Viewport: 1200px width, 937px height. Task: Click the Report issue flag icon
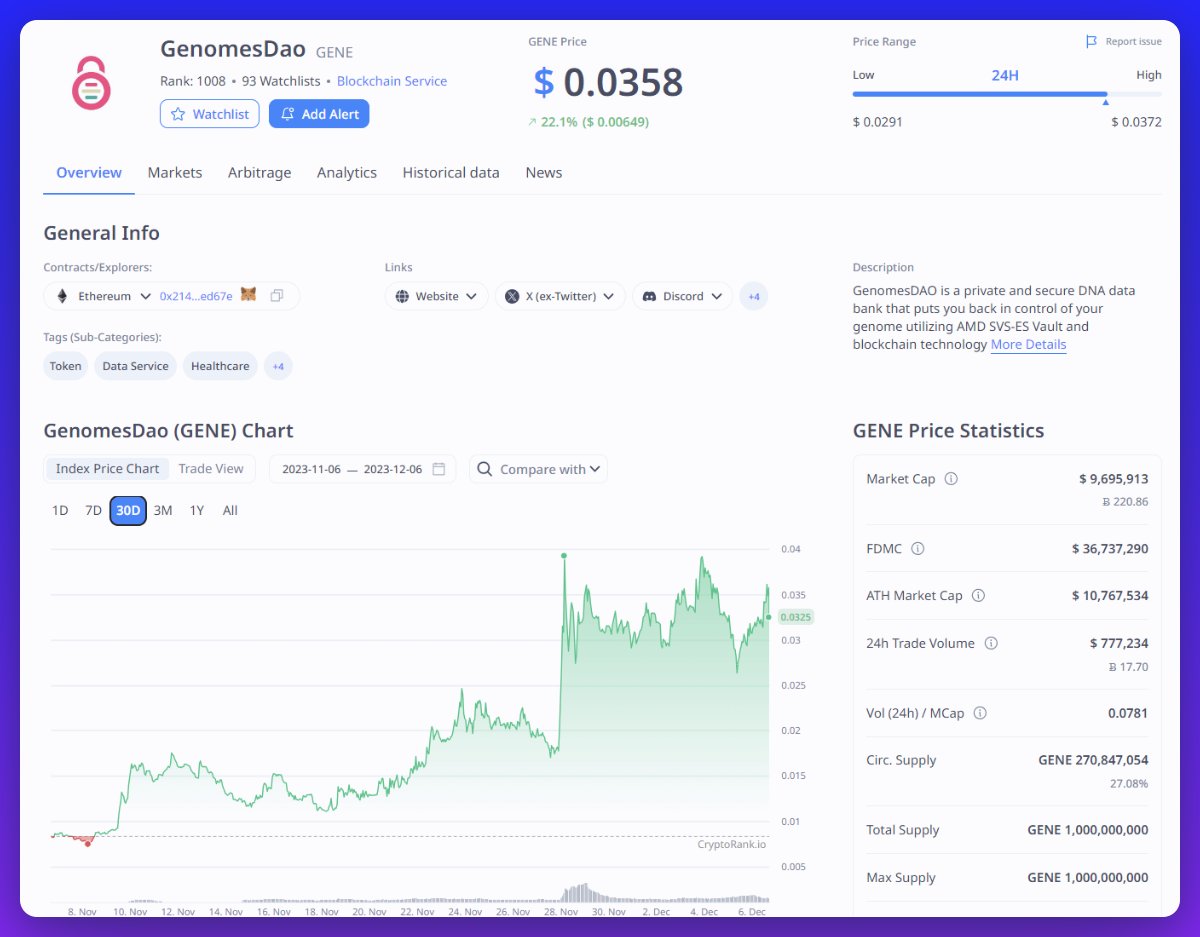click(x=1091, y=42)
